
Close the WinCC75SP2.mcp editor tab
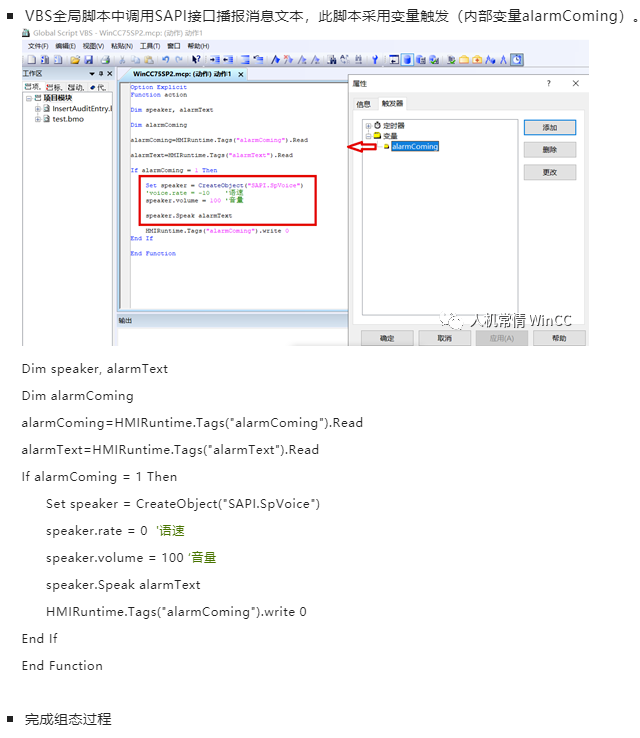click(x=241, y=74)
